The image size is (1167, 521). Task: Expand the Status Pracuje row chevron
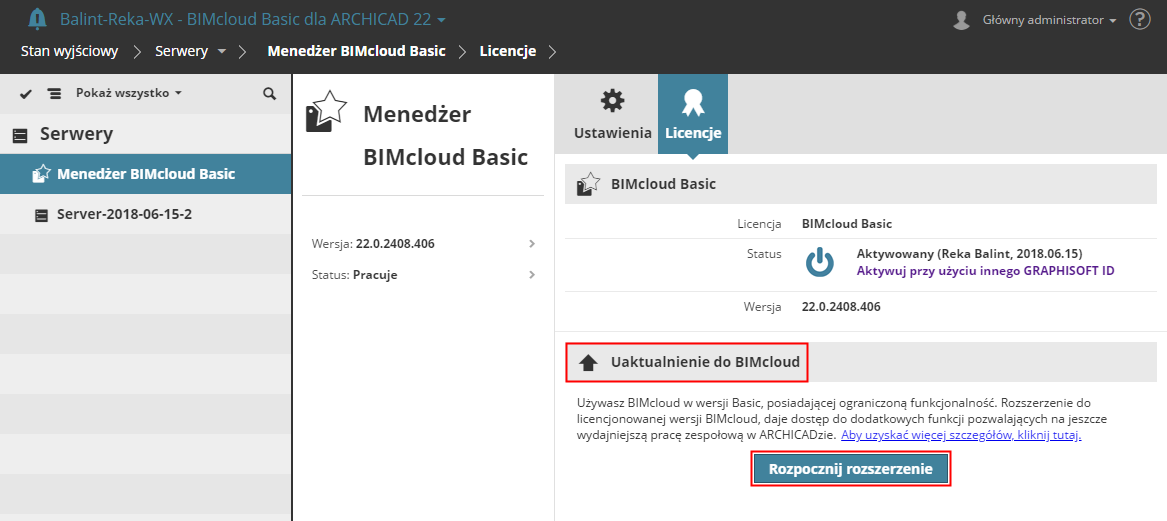coord(531,275)
